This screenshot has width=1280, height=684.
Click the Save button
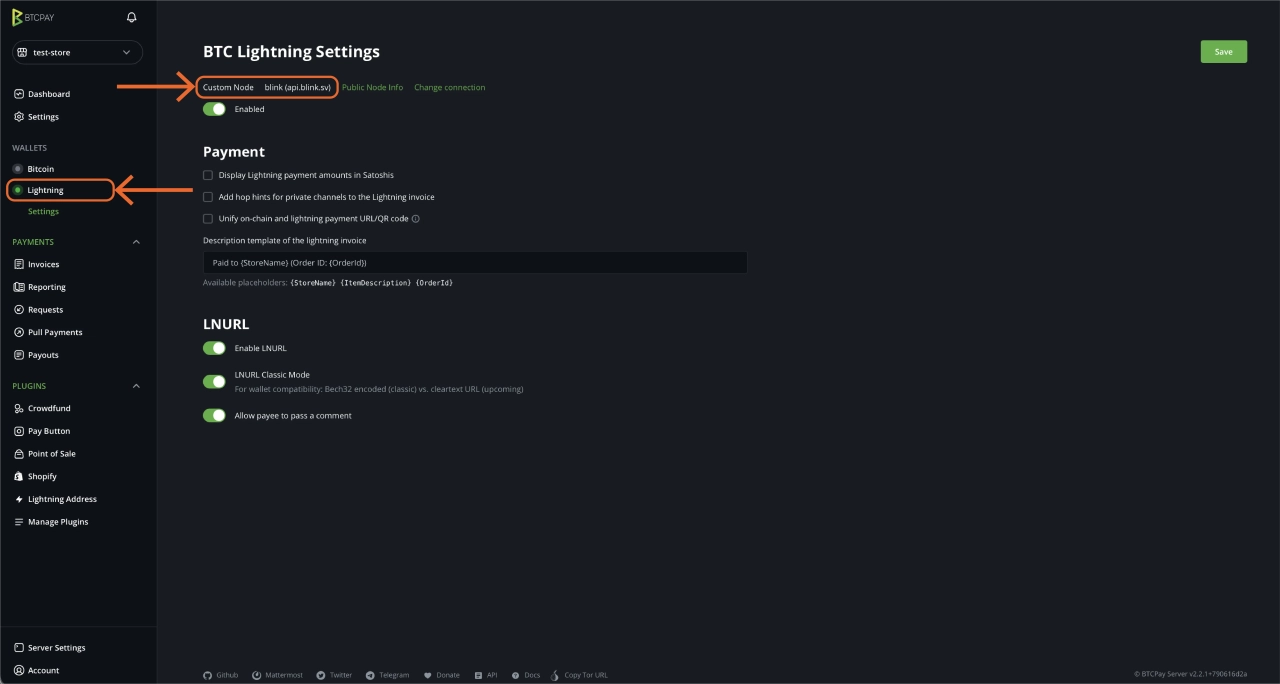tap(1223, 51)
